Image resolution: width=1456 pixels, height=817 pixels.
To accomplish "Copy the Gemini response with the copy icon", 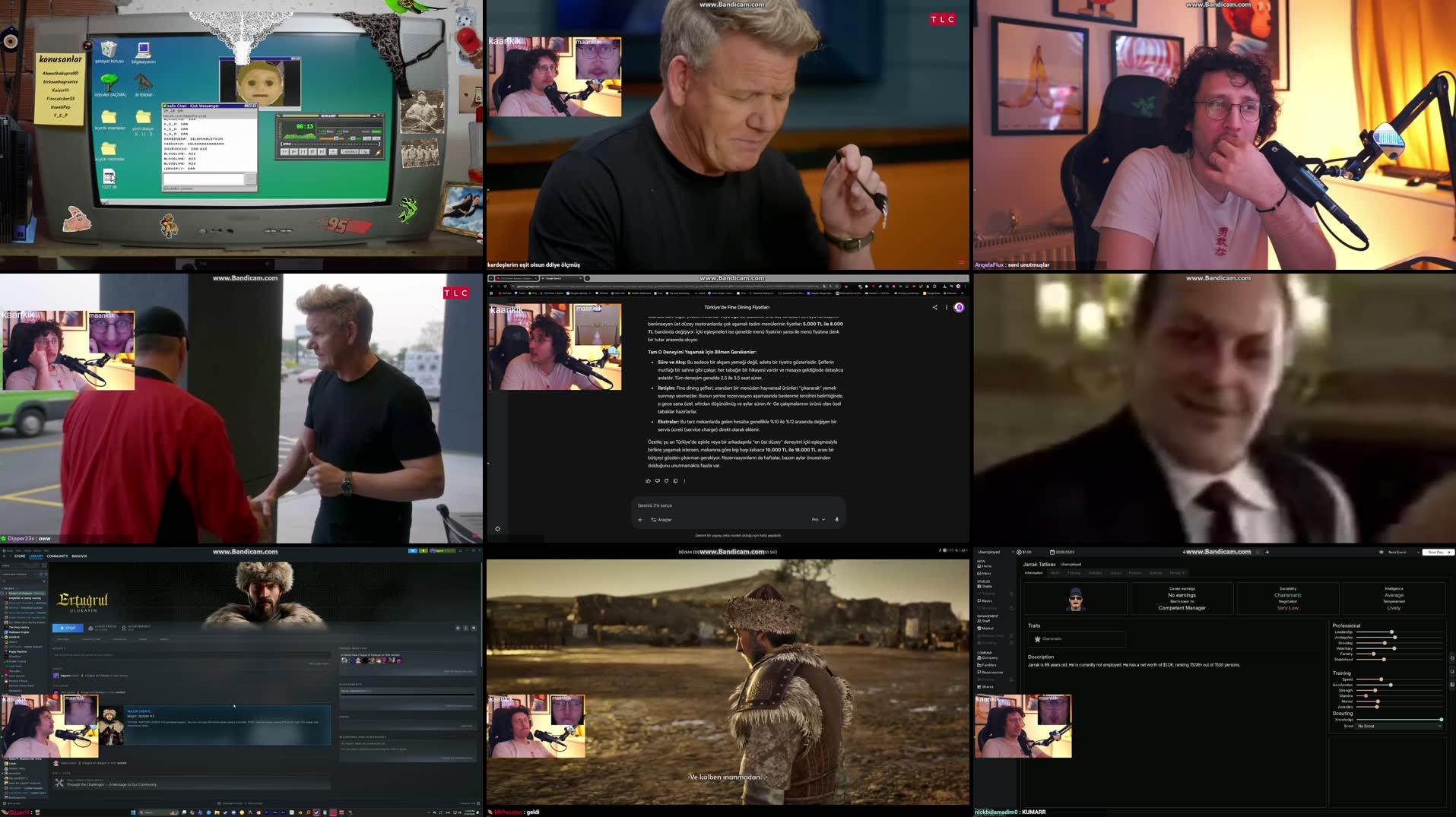I will pos(675,481).
